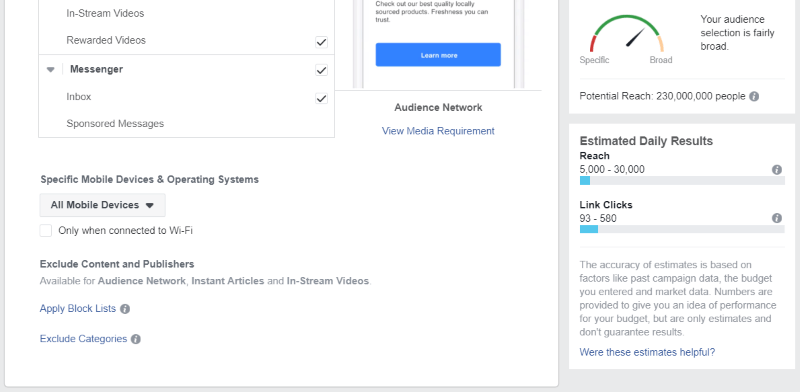800x392 pixels.
Task: Click the Reach estimate bar
Action: (682, 181)
